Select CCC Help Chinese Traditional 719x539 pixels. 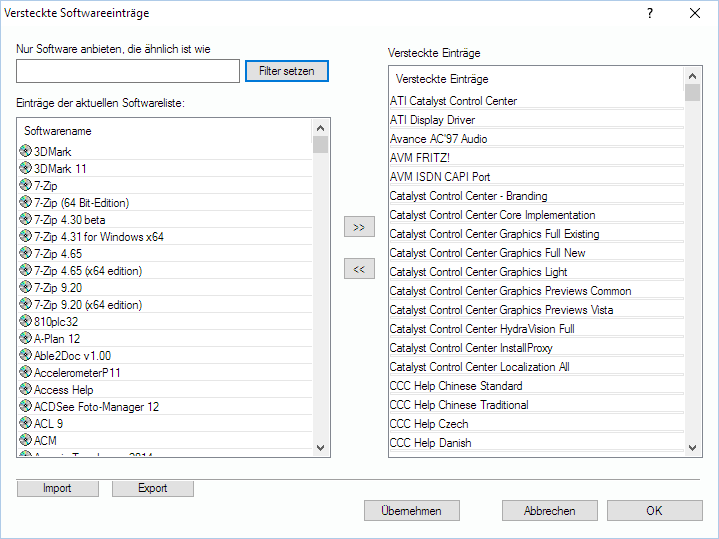pos(536,405)
